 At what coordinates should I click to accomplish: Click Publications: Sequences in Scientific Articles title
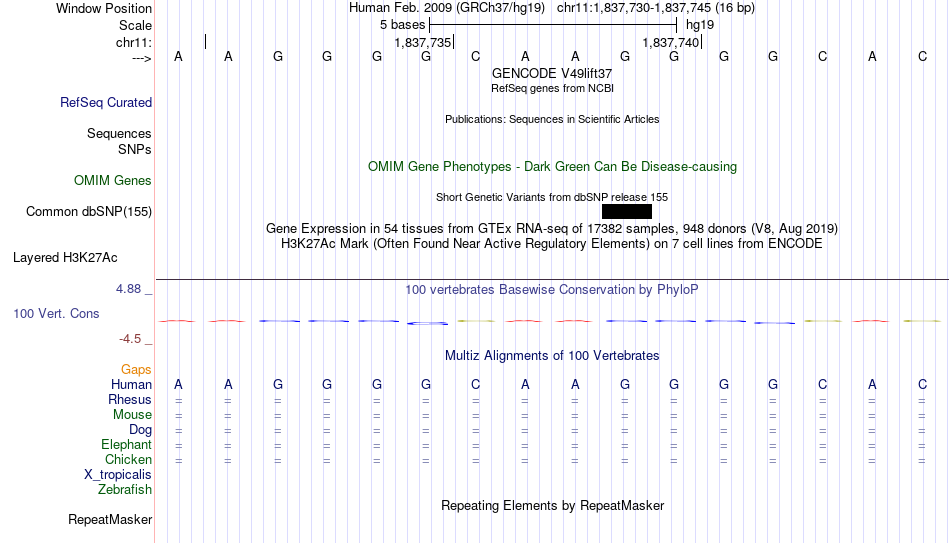[x=552, y=119]
